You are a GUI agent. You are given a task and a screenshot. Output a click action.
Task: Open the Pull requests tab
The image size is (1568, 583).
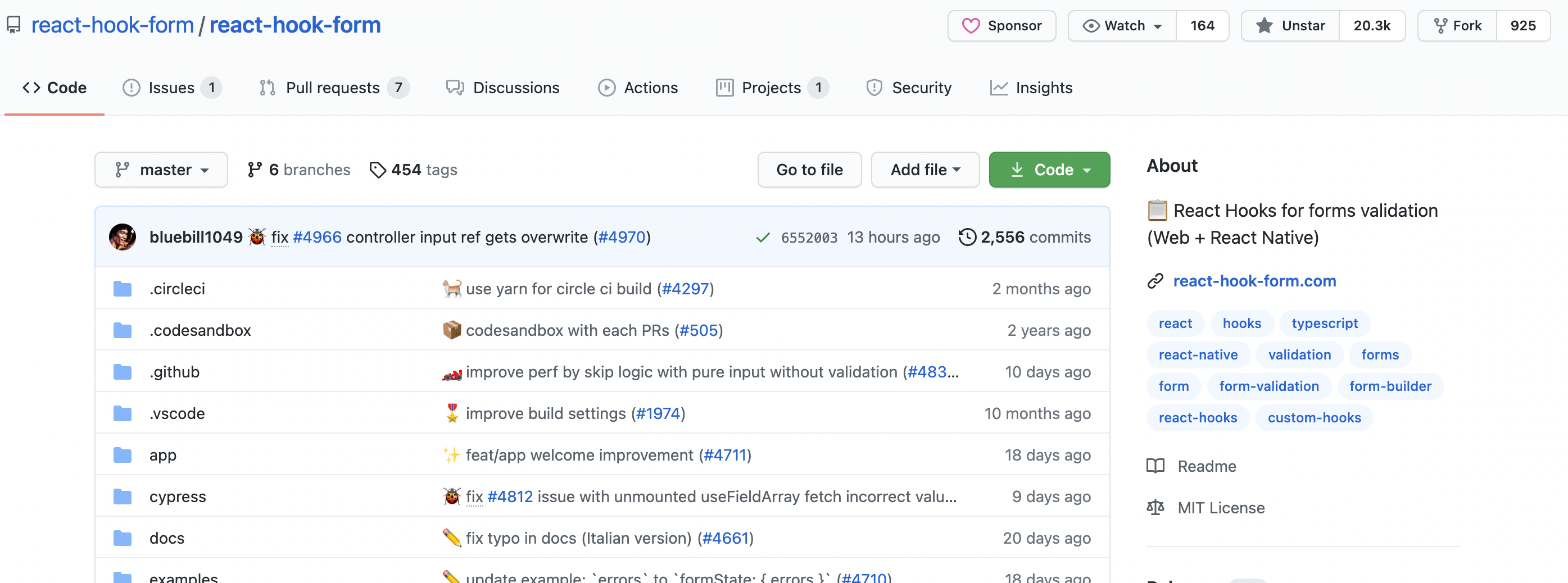pyautogui.click(x=334, y=88)
